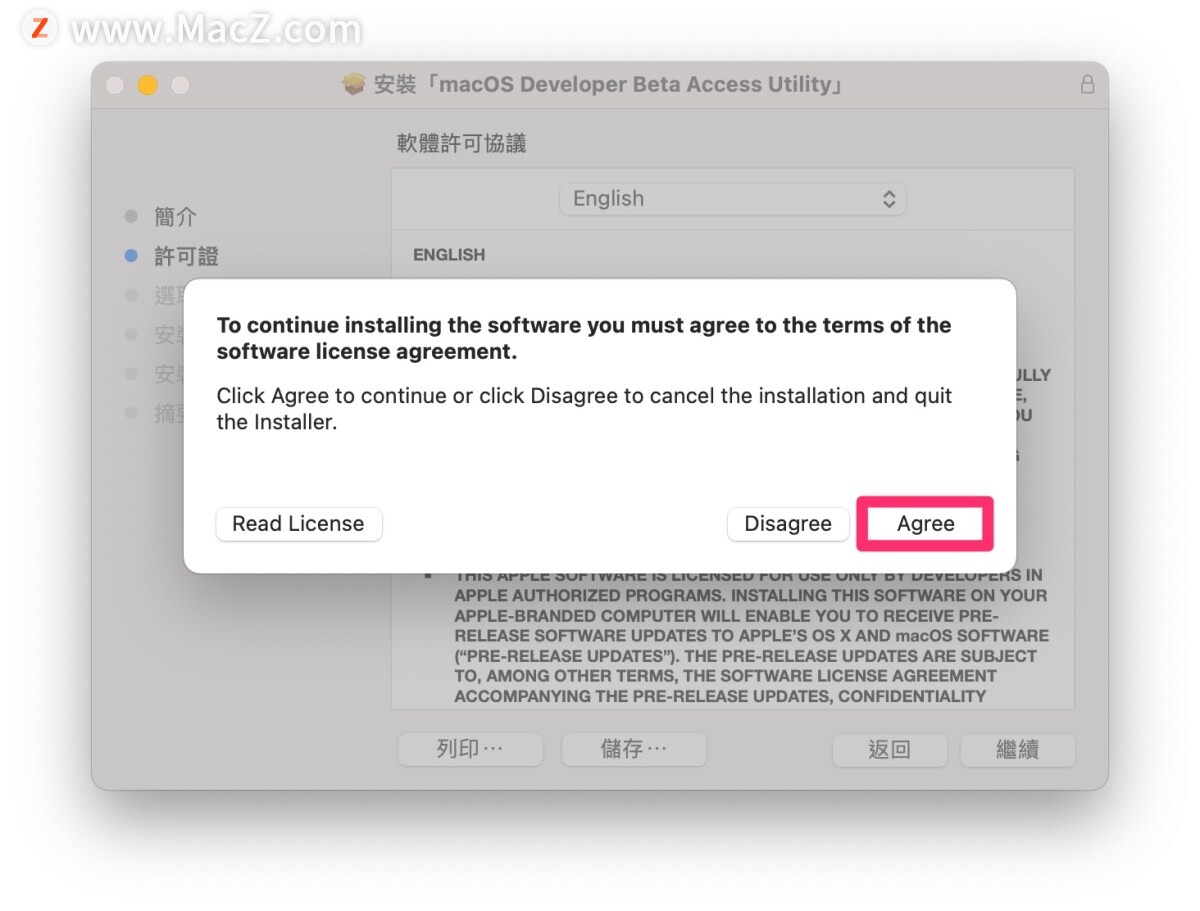Click the 儲存 save button
This screenshot has width=1200, height=911.
tap(634, 749)
